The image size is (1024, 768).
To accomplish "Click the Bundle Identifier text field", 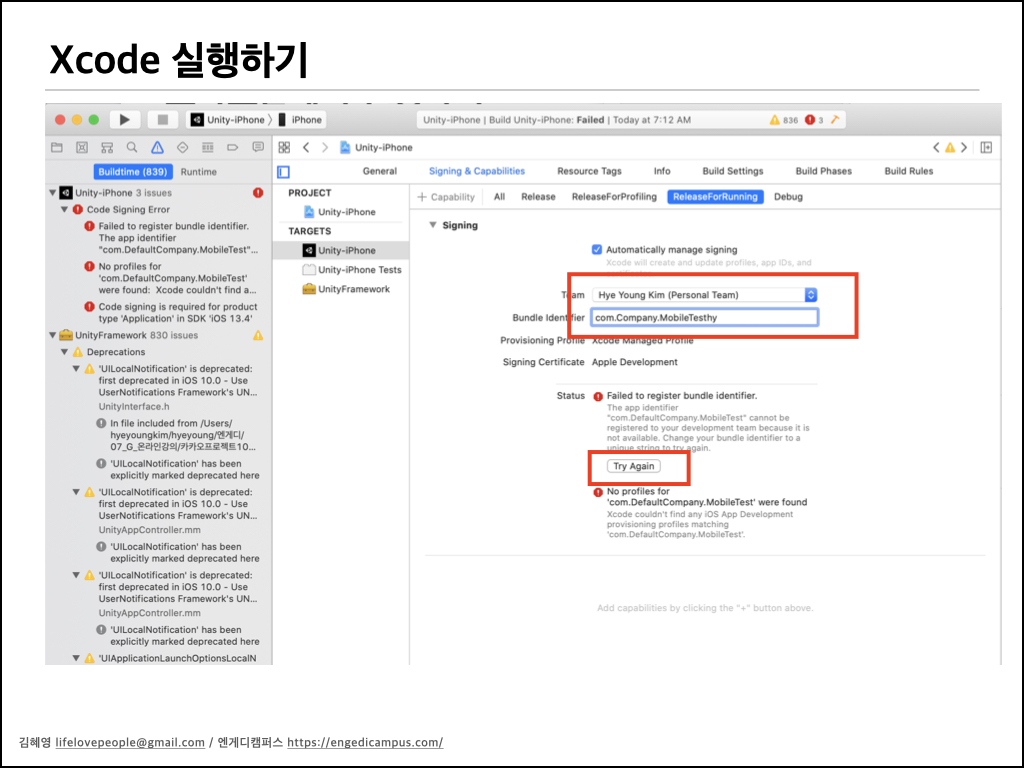I will [704, 317].
